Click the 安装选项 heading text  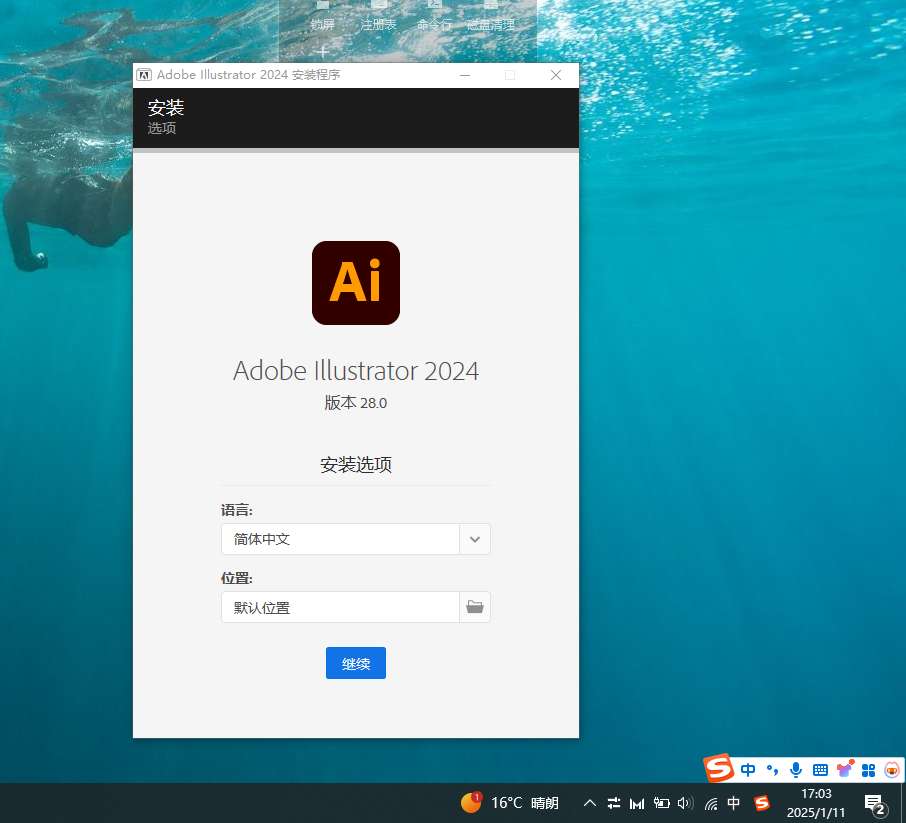356,465
